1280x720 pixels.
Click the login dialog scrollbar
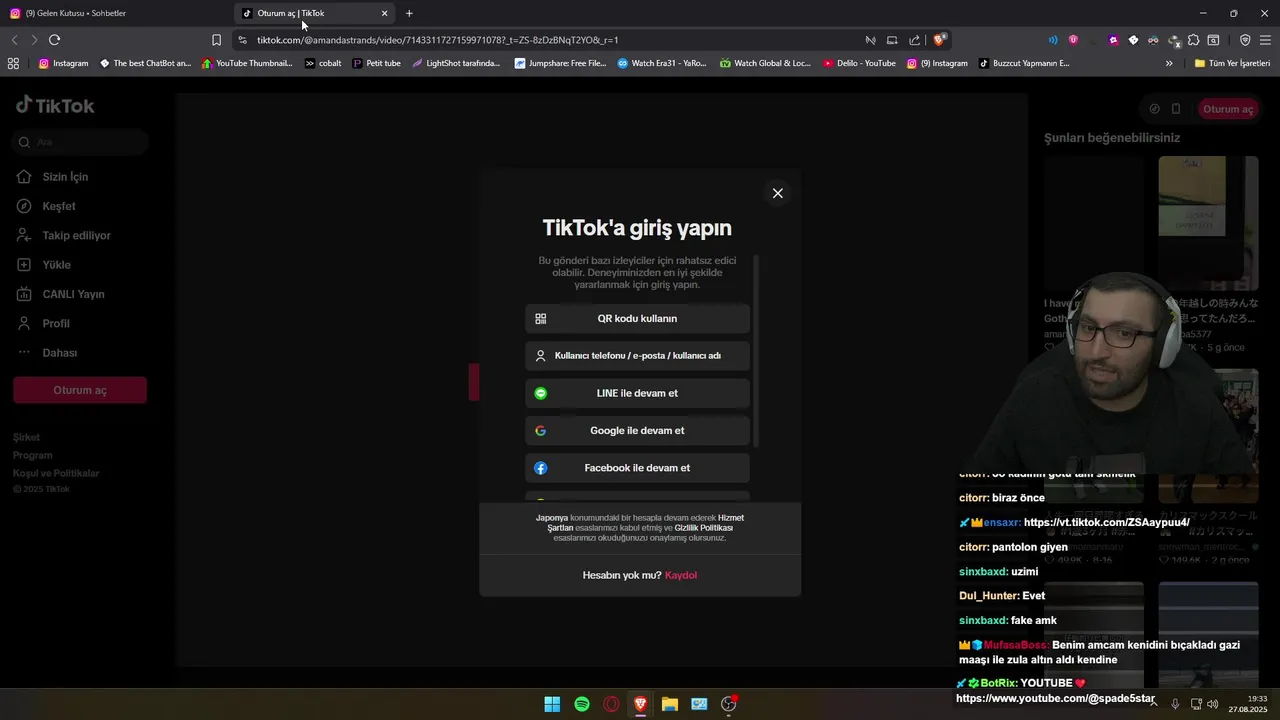tap(756, 350)
